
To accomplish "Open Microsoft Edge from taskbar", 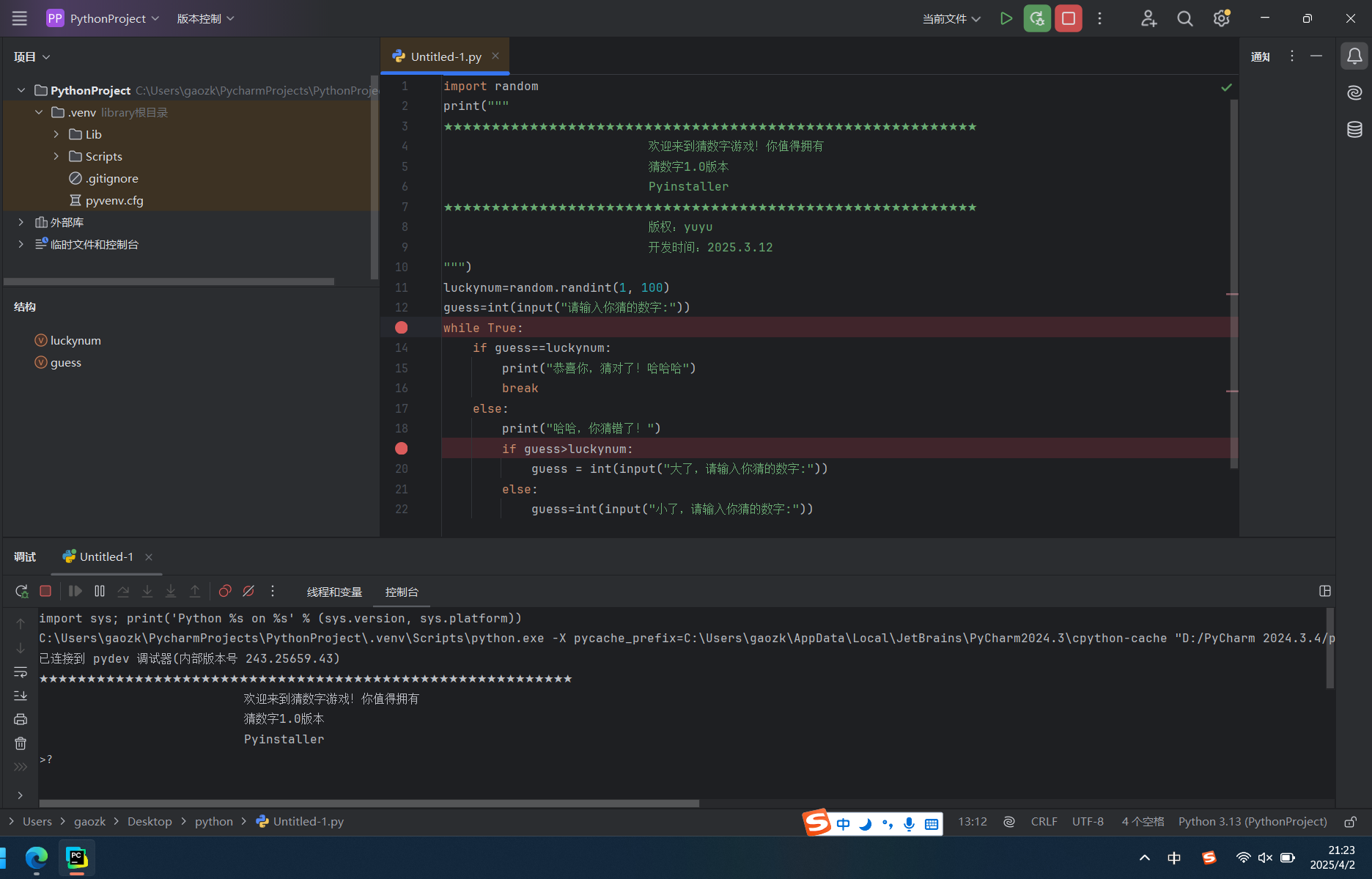I will click(36, 858).
